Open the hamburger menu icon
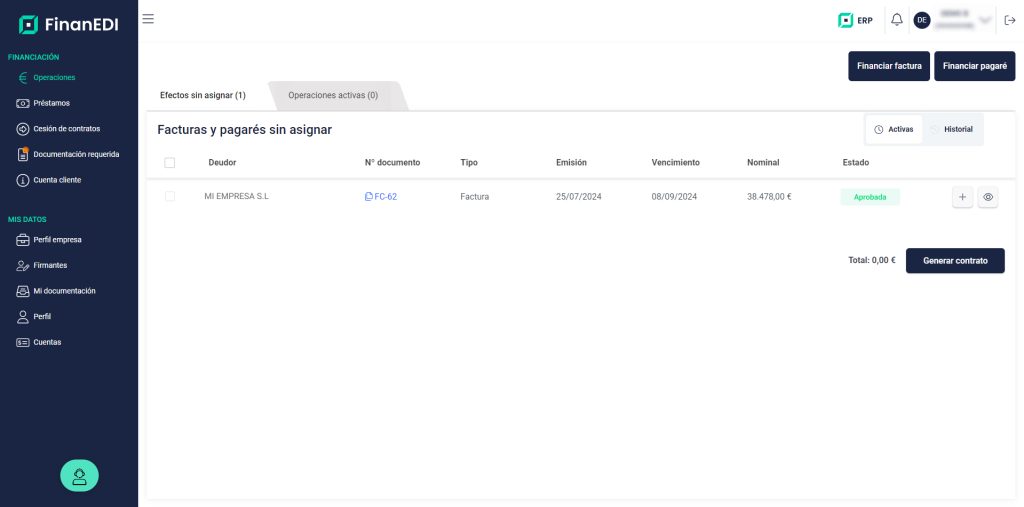Viewport: 1024px width, 507px height. [148, 19]
